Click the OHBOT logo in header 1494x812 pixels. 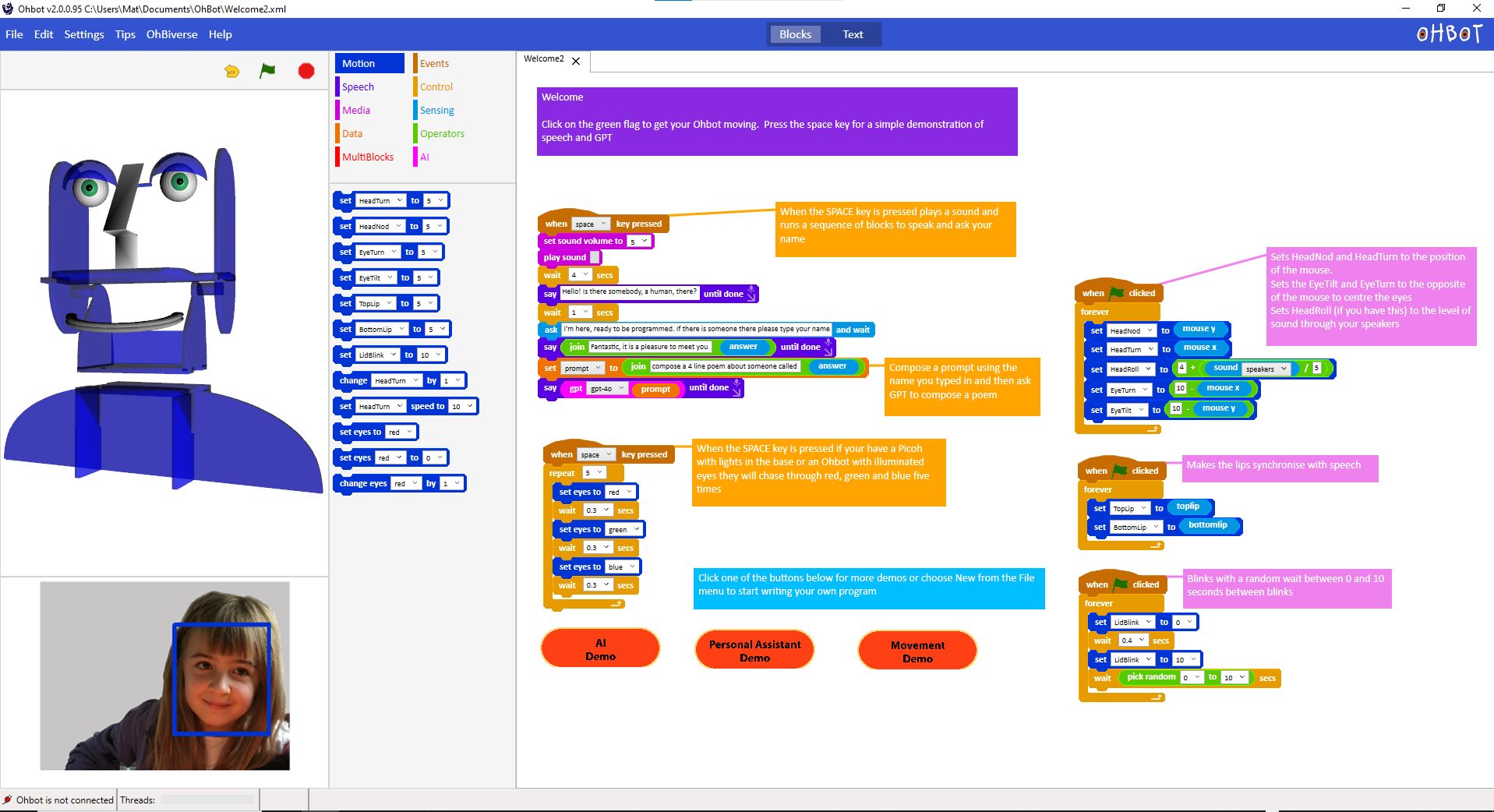[x=1449, y=34]
